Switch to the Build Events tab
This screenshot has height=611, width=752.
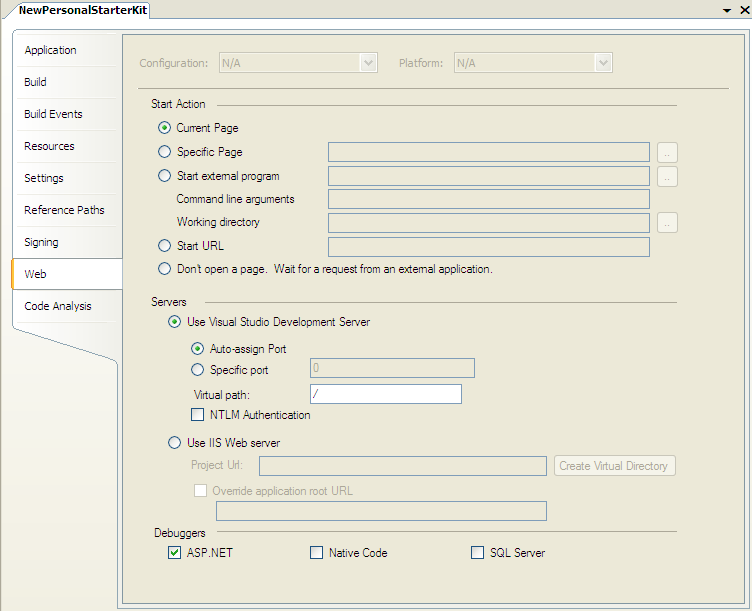pyautogui.click(x=53, y=115)
